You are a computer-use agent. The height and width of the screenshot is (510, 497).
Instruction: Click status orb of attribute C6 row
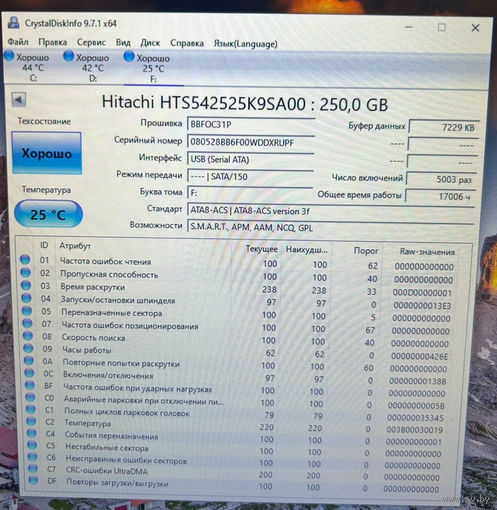click(x=32, y=457)
